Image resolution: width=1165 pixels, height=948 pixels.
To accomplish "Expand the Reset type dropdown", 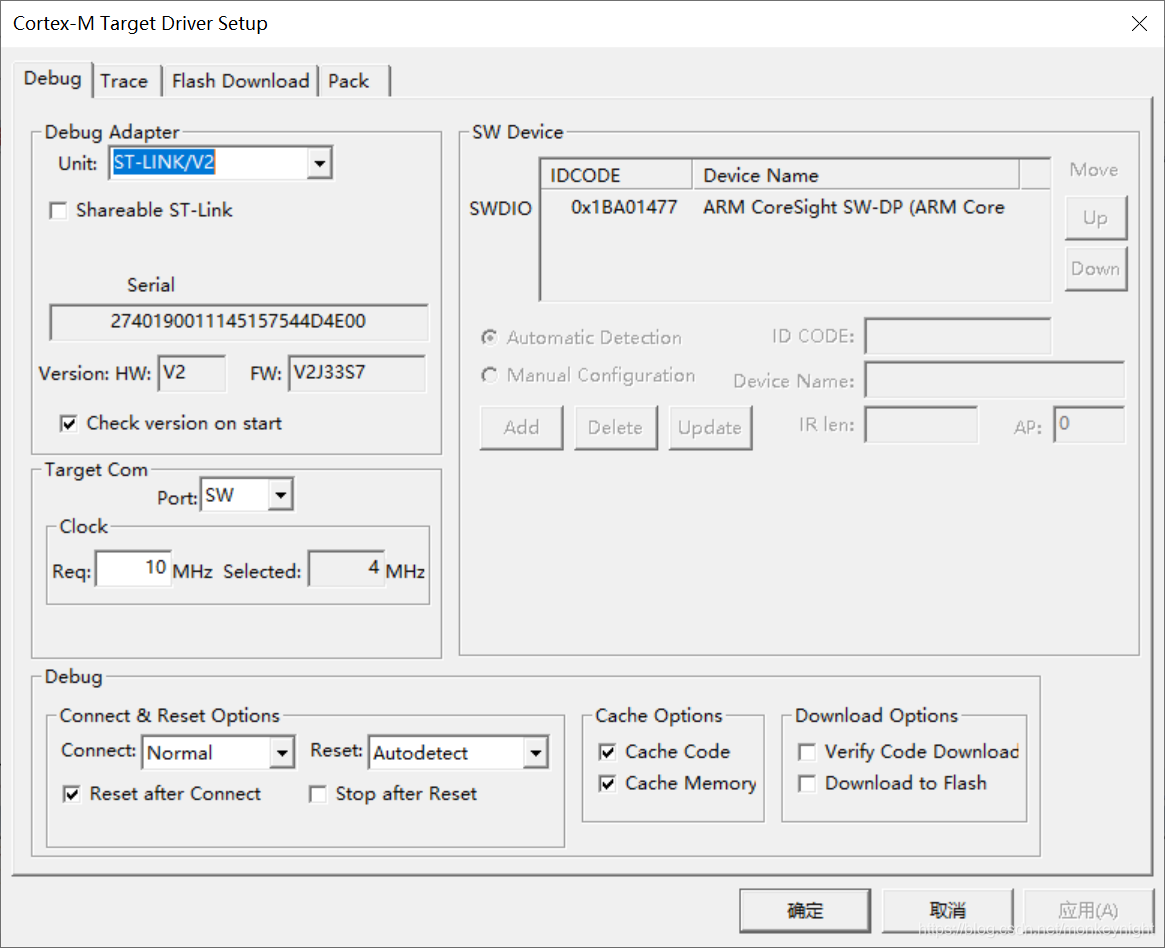I will click(x=536, y=753).
